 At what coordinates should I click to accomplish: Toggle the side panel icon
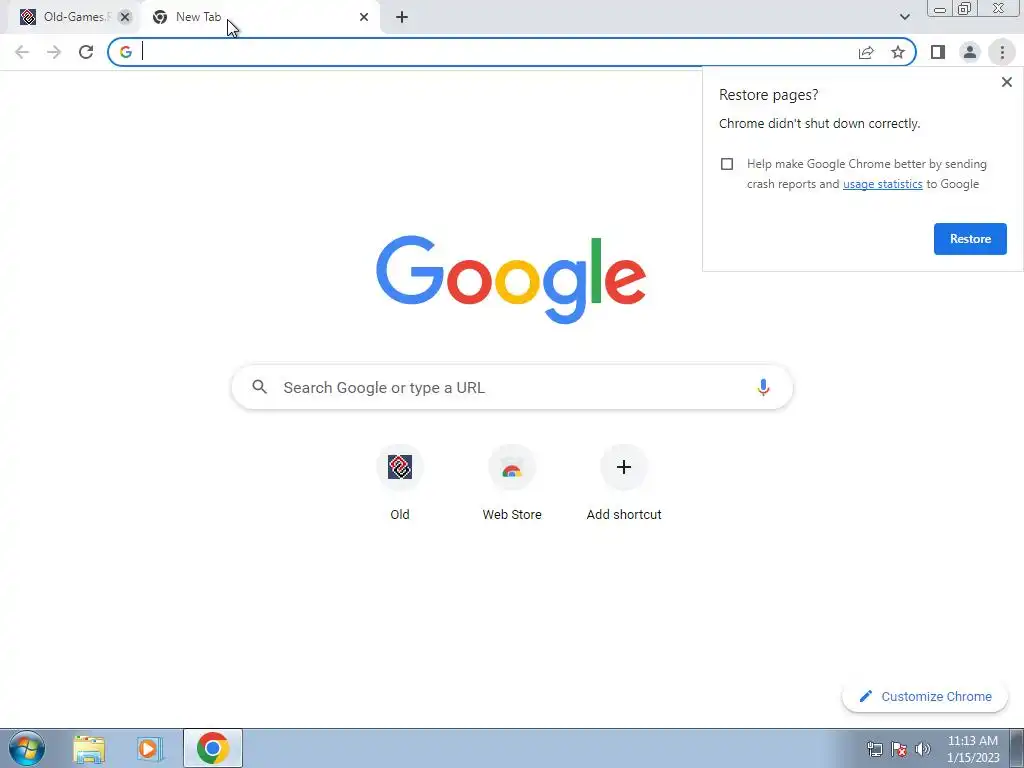(x=938, y=52)
